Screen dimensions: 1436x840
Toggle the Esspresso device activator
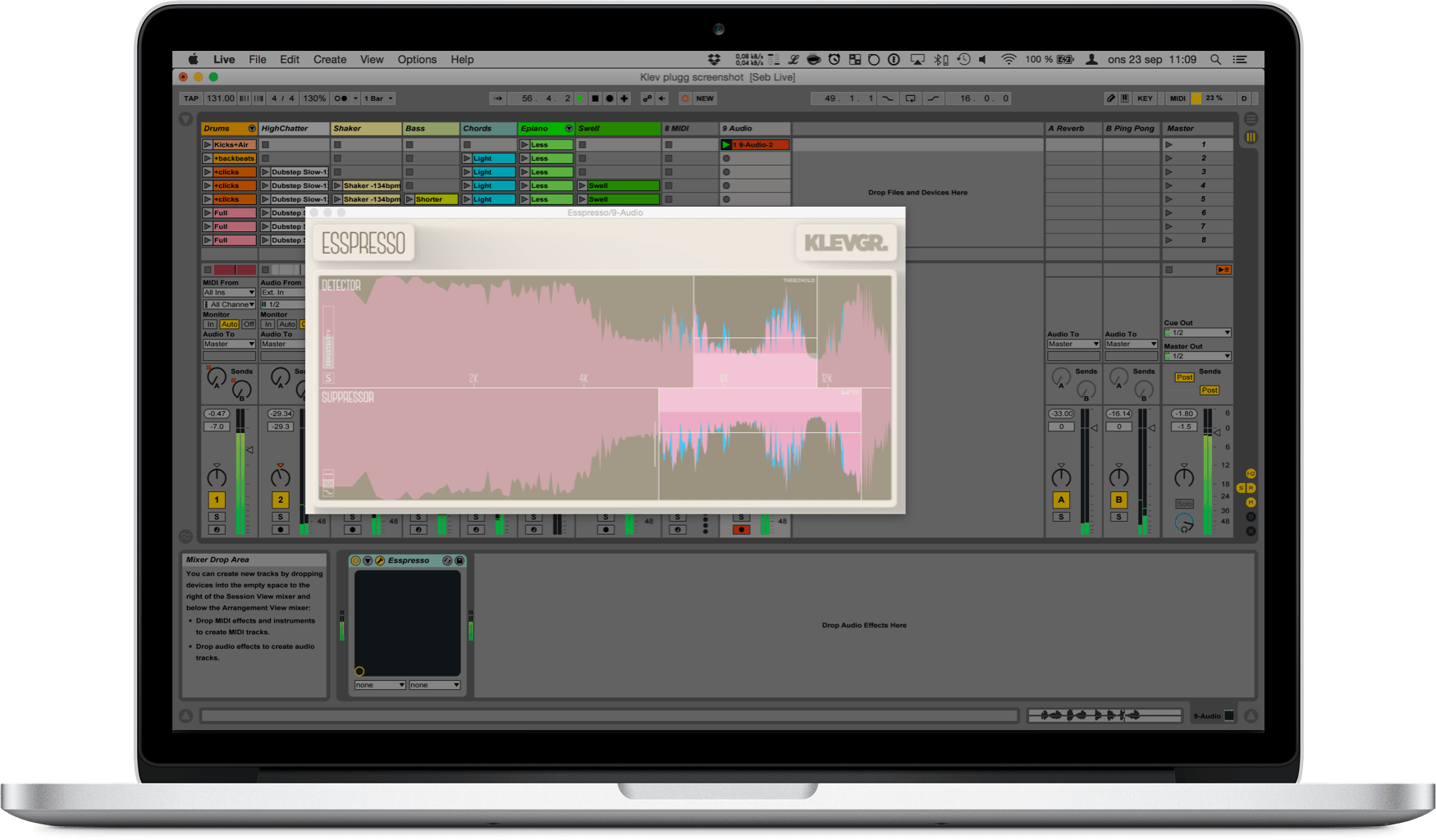(355, 561)
